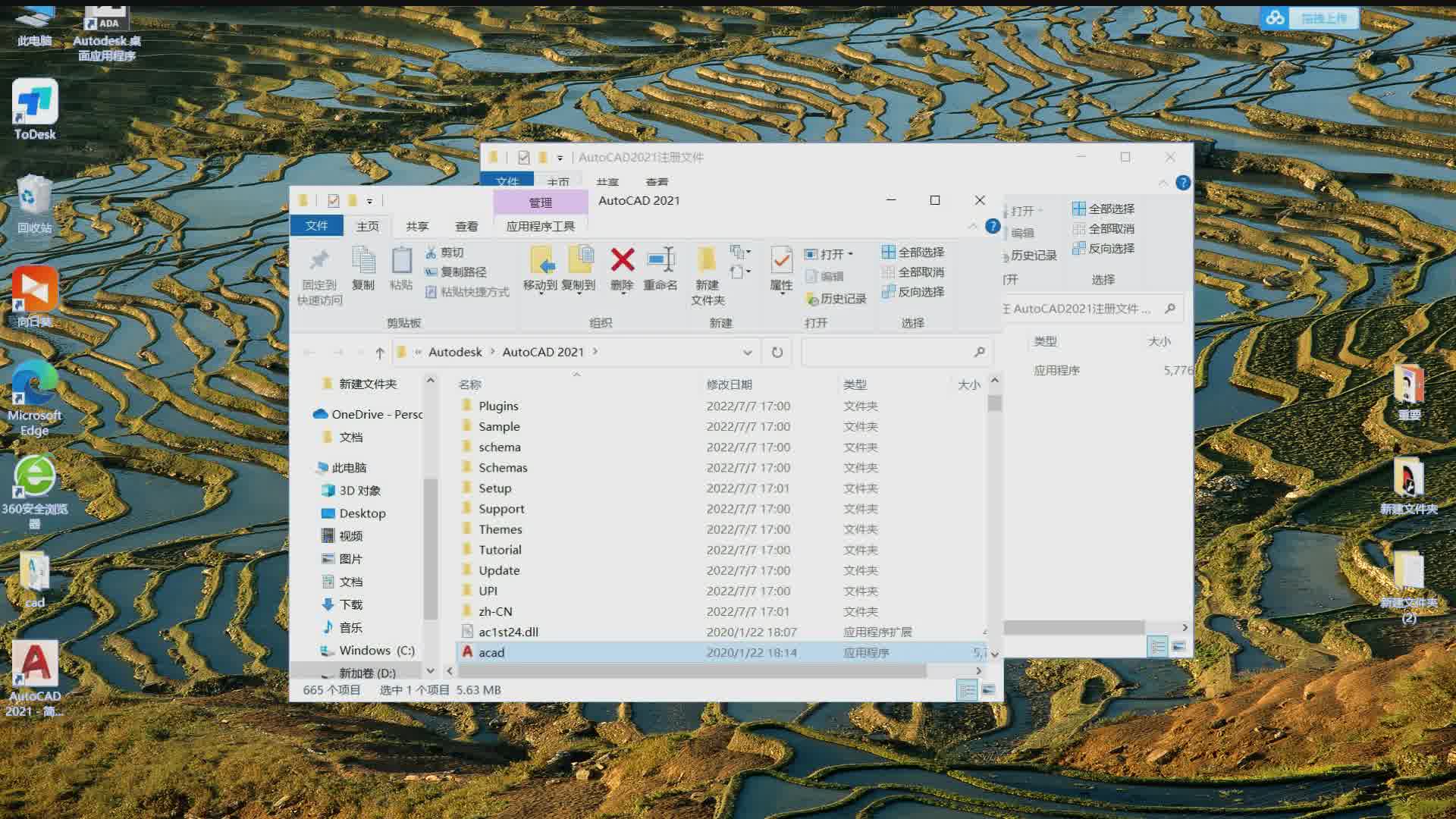
Task: Click the search input field in file explorer
Action: click(x=891, y=351)
